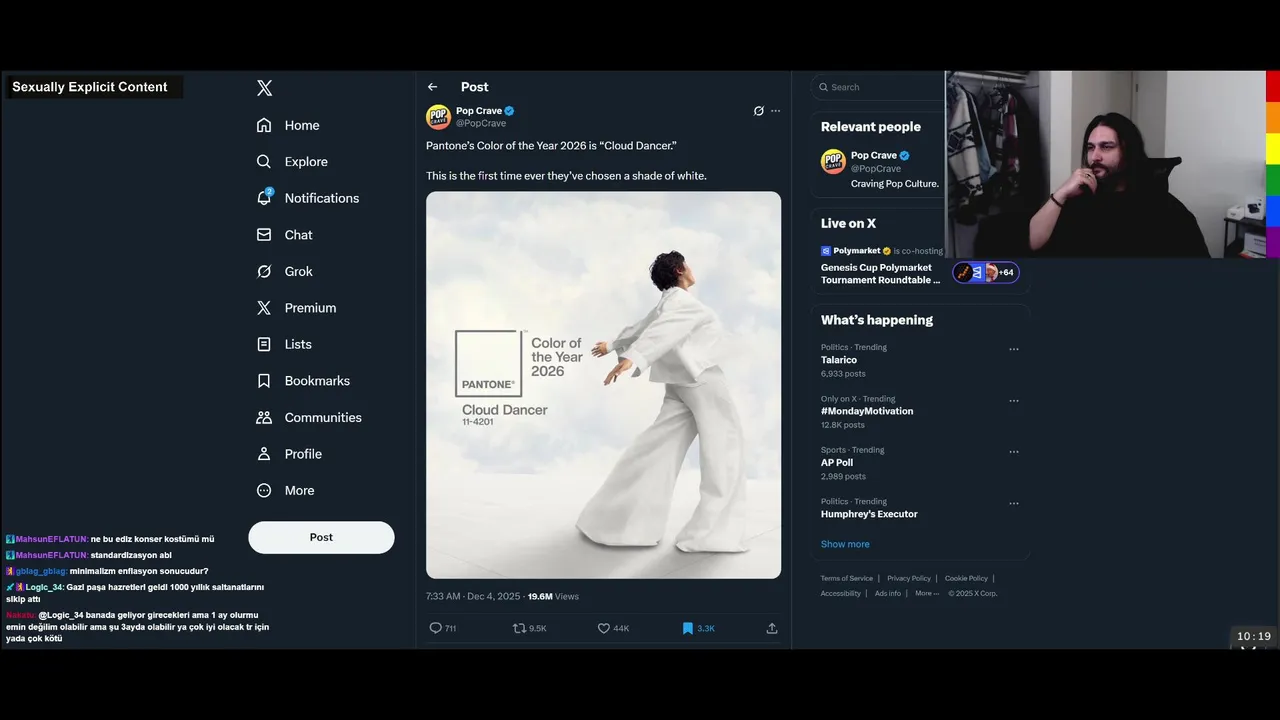Click Chat label in navigation
Image resolution: width=1280 pixels, height=720 pixels.
[x=299, y=234]
